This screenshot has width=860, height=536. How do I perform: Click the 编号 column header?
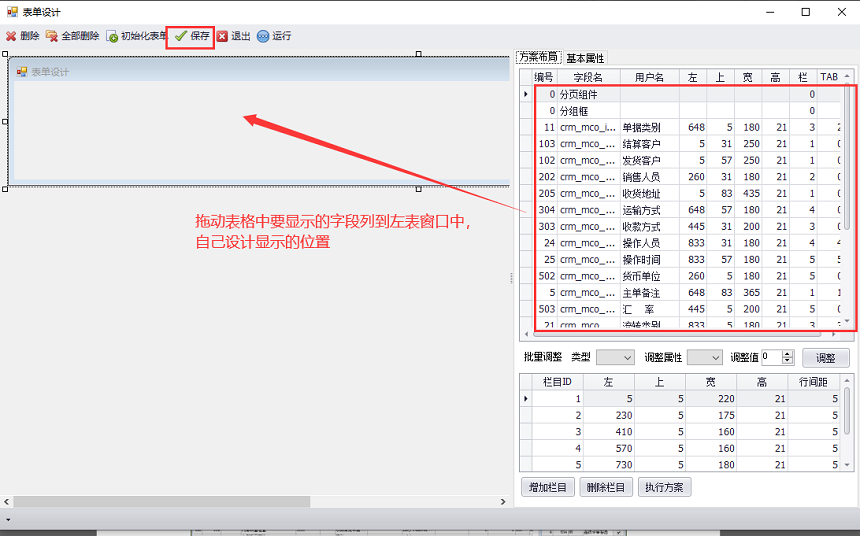pyautogui.click(x=544, y=77)
